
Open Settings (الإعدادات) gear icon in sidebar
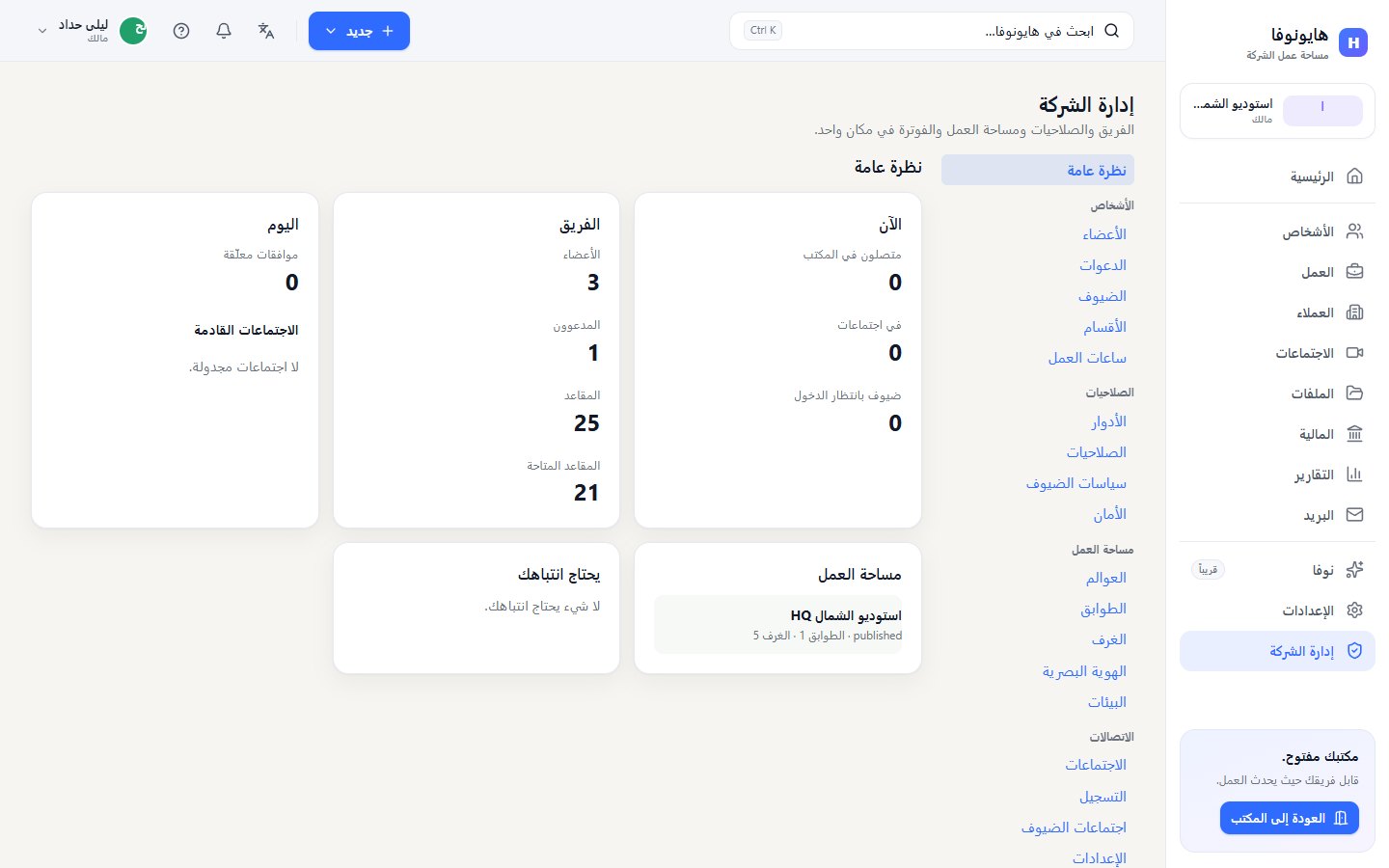[1354, 610]
